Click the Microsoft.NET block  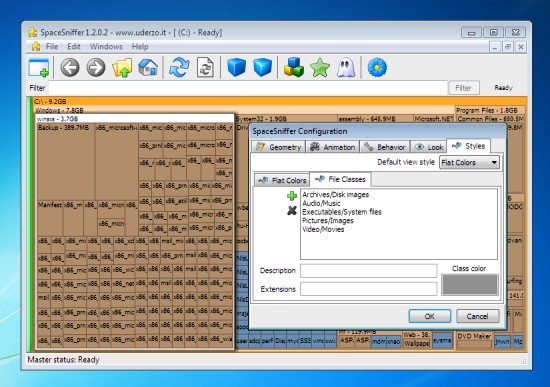click(x=434, y=119)
